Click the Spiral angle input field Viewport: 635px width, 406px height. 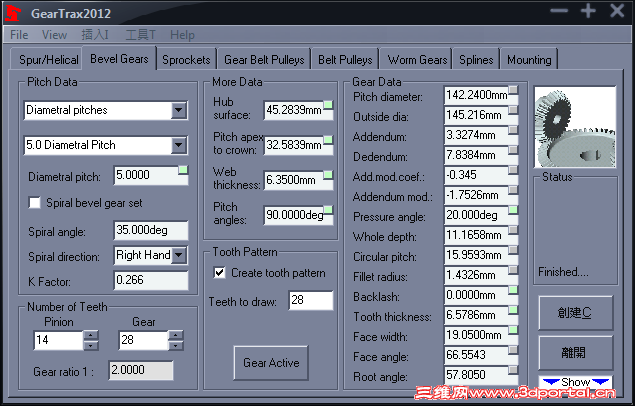pos(151,230)
